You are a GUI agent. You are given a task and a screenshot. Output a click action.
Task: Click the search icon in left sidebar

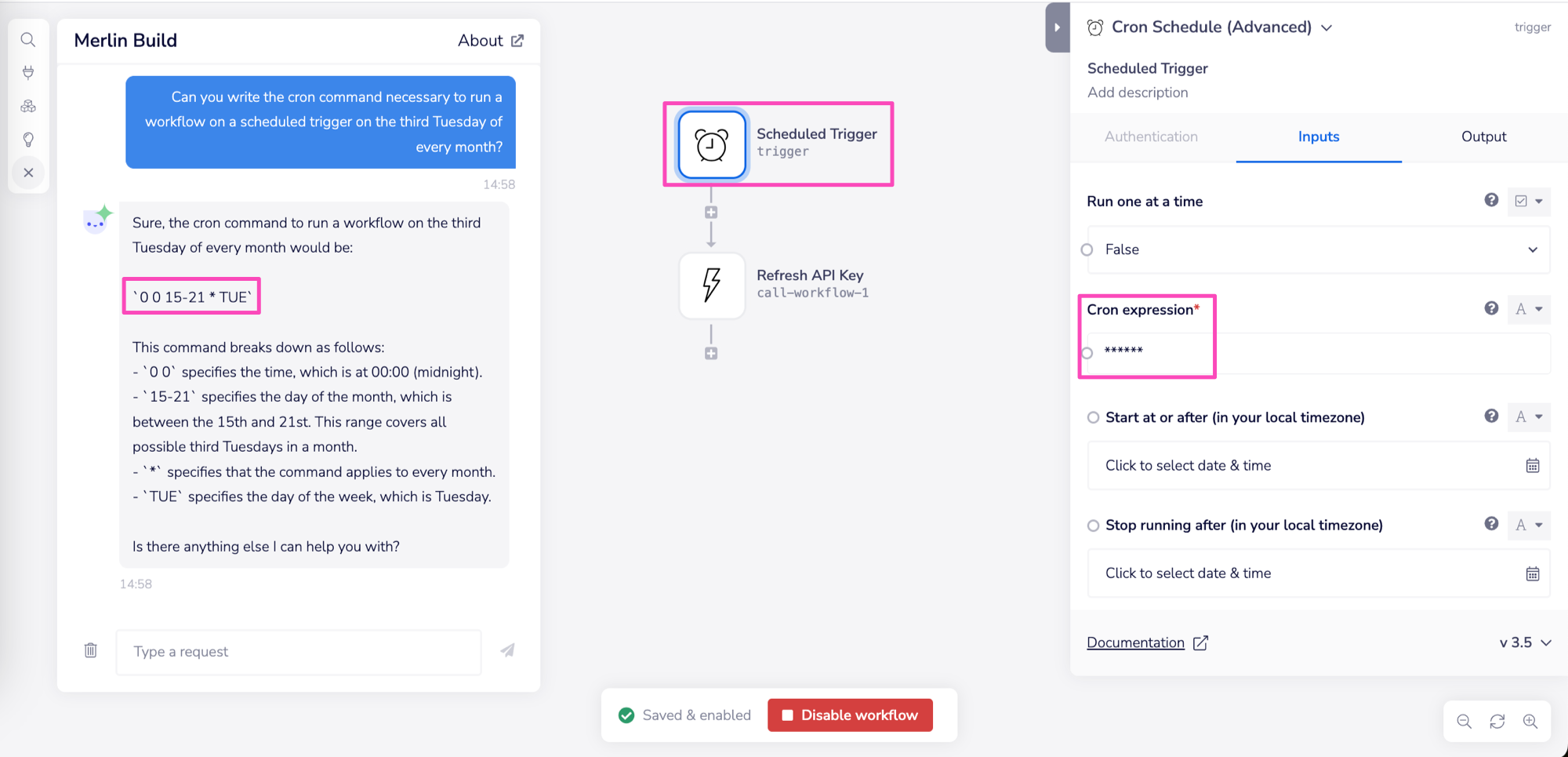(28, 40)
